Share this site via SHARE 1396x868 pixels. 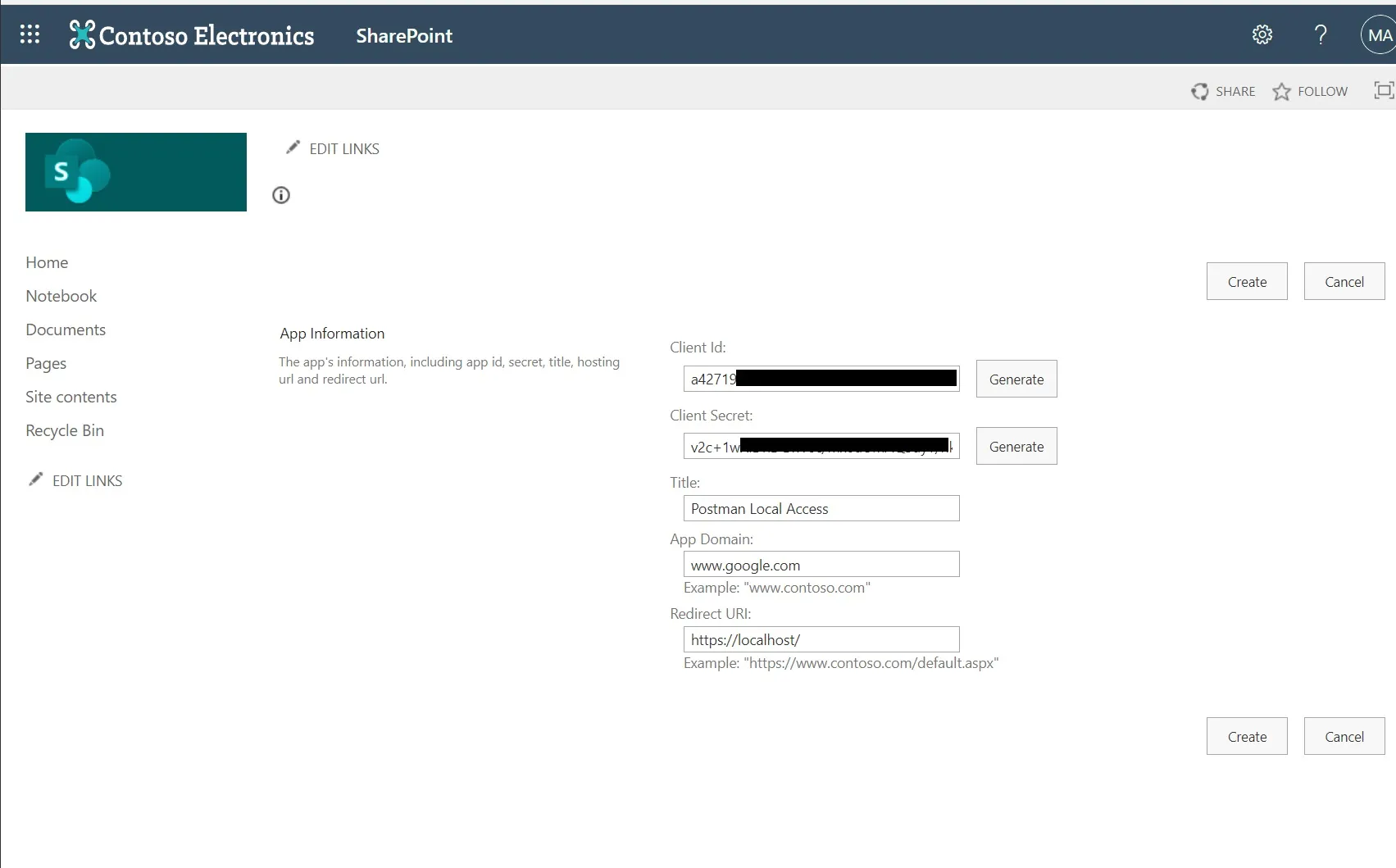(1223, 92)
